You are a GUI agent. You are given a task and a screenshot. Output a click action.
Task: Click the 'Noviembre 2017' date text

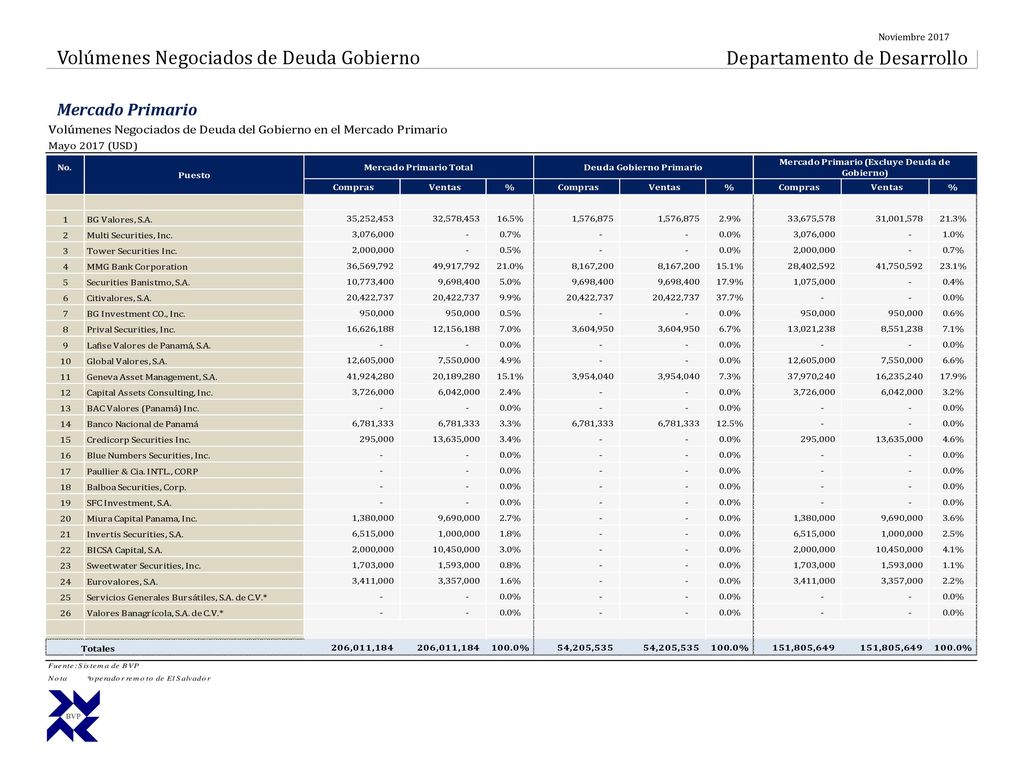coord(913,37)
